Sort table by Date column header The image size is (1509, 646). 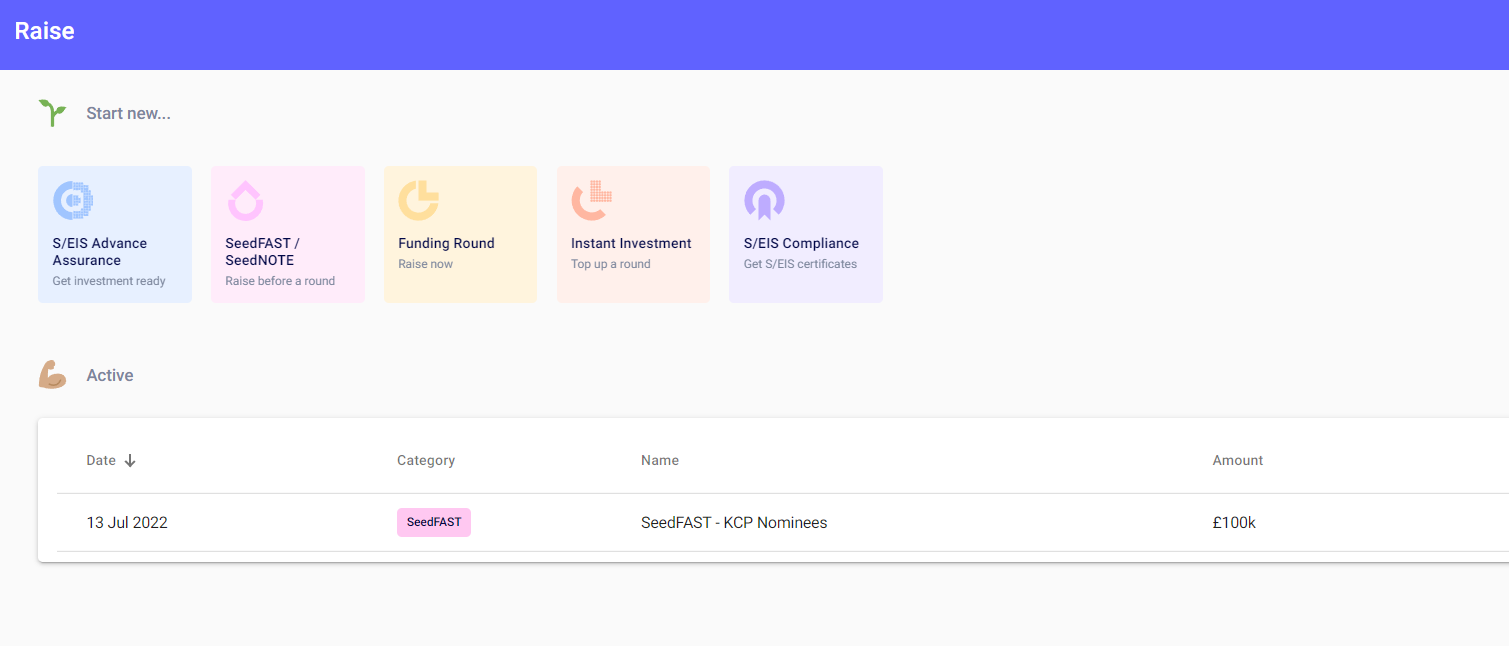[101, 461]
